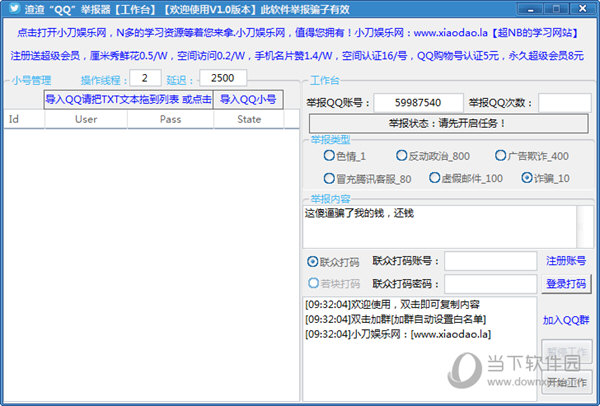Select the 反动政治_800 report type
Image resolution: width=600 pixels, height=406 pixels.
point(433,156)
